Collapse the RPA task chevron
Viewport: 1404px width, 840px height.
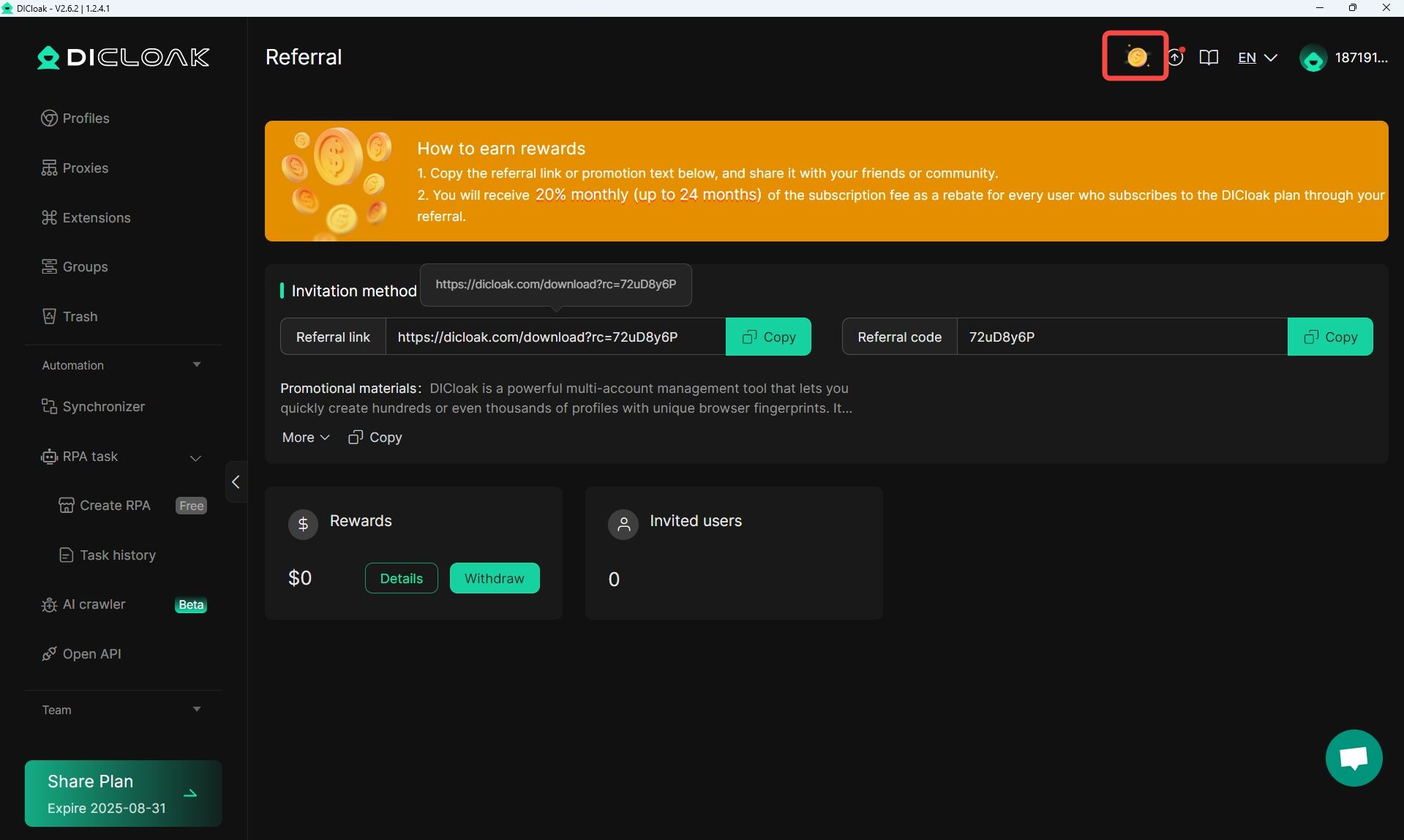pyautogui.click(x=195, y=458)
